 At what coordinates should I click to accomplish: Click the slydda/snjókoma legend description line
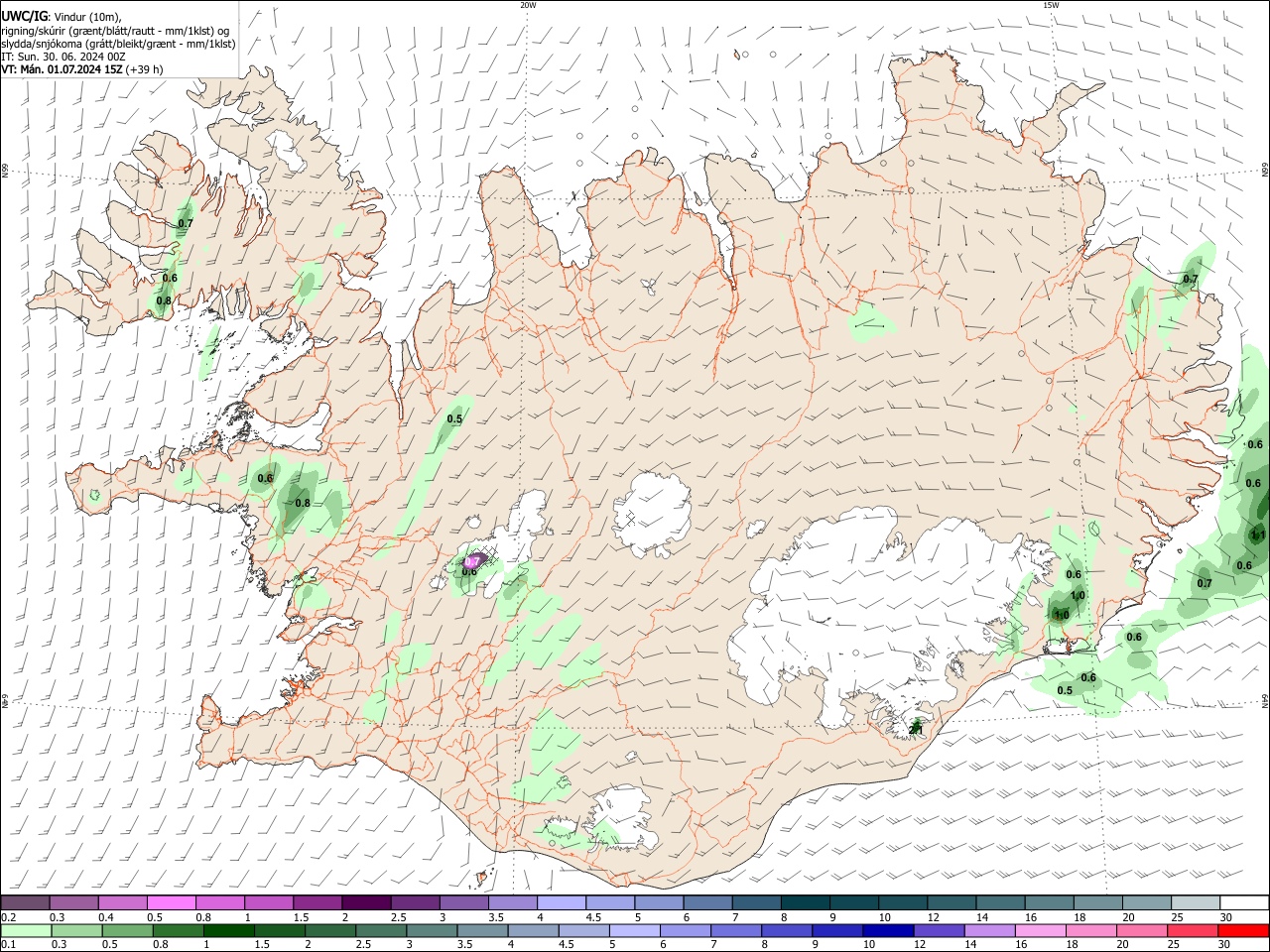pos(118,44)
